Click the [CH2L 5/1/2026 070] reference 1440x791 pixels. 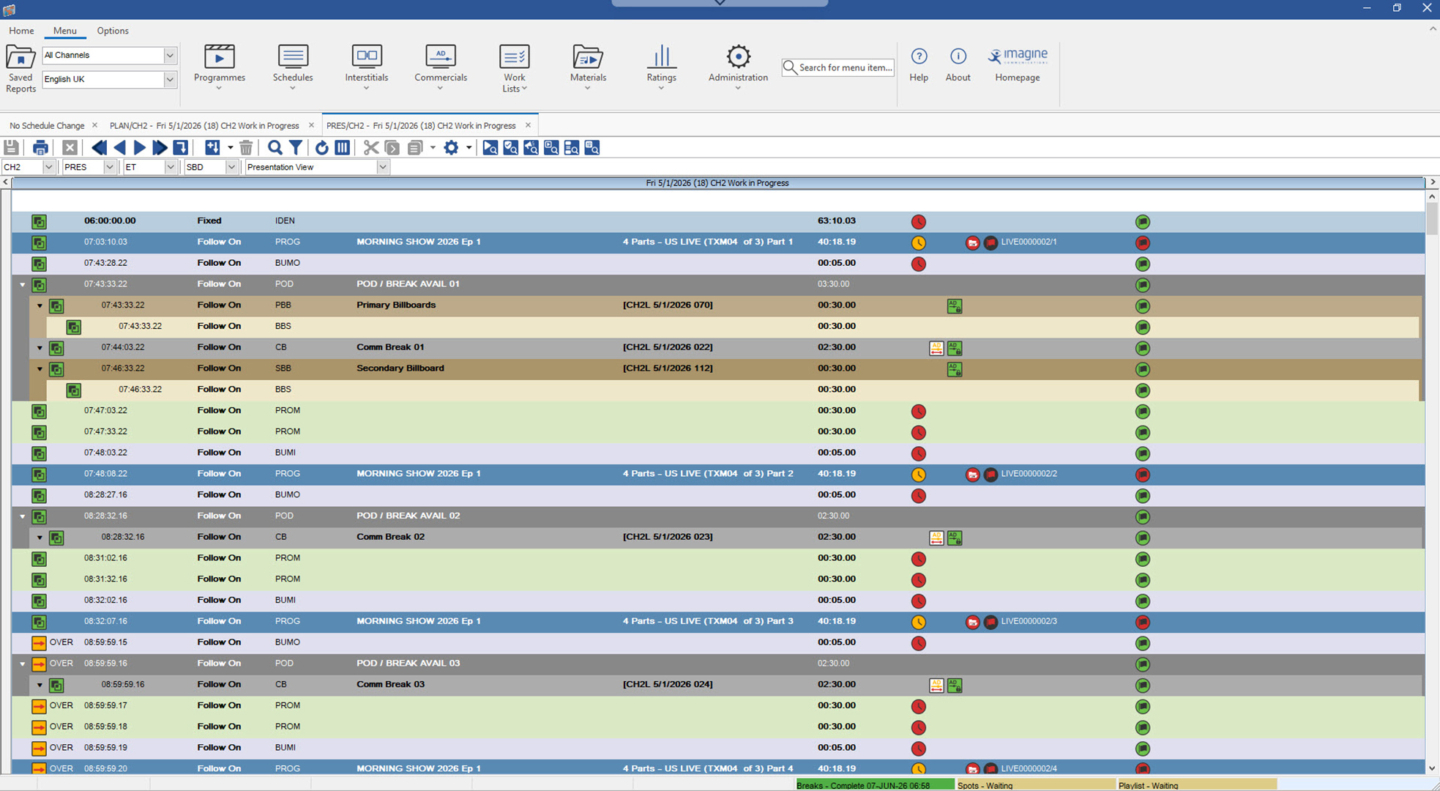click(x=668, y=305)
